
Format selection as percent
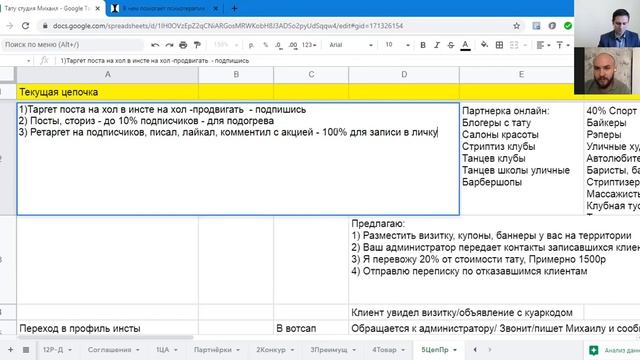266,45
